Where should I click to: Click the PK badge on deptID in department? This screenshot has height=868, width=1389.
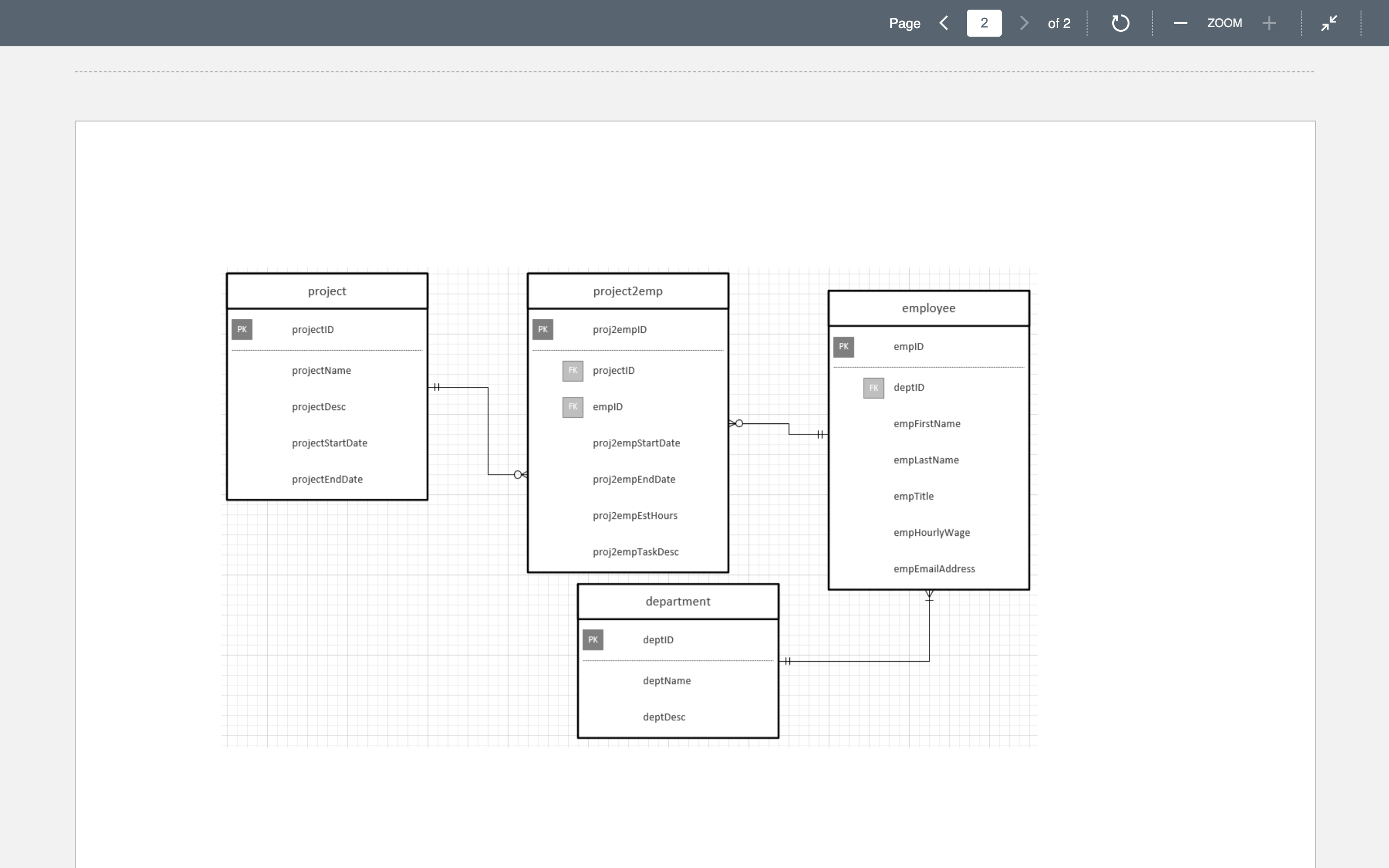point(593,639)
